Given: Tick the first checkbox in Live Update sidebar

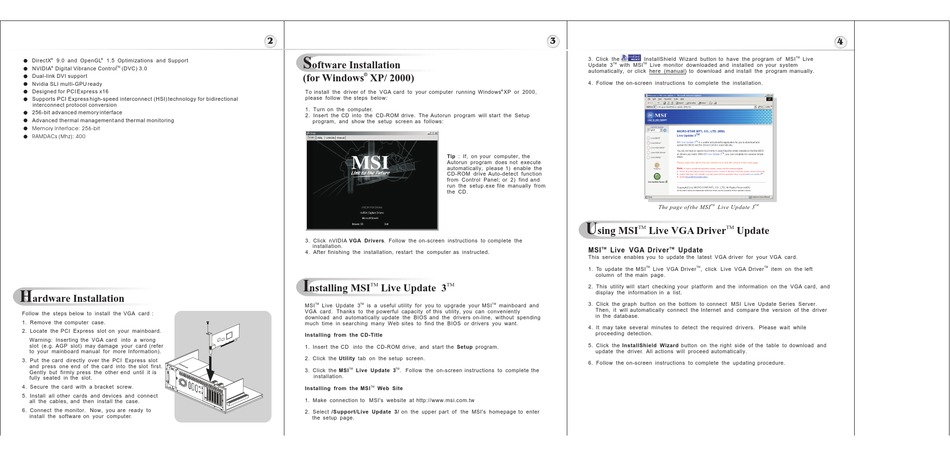Looking at the screenshot, I should point(648,138).
